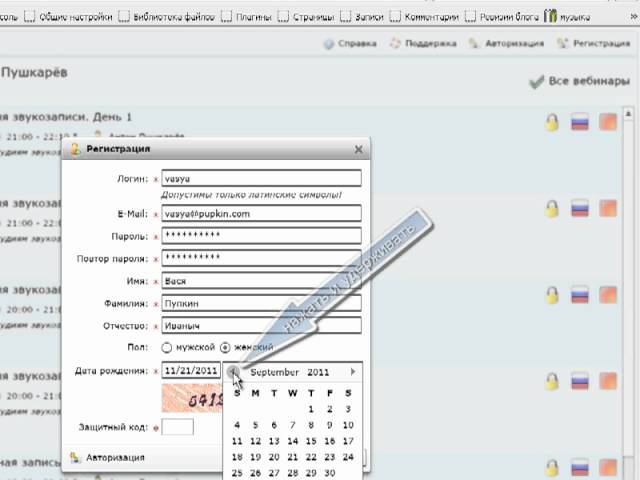Go to next month in calendar
This screenshot has width=640, height=480.
click(x=353, y=372)
